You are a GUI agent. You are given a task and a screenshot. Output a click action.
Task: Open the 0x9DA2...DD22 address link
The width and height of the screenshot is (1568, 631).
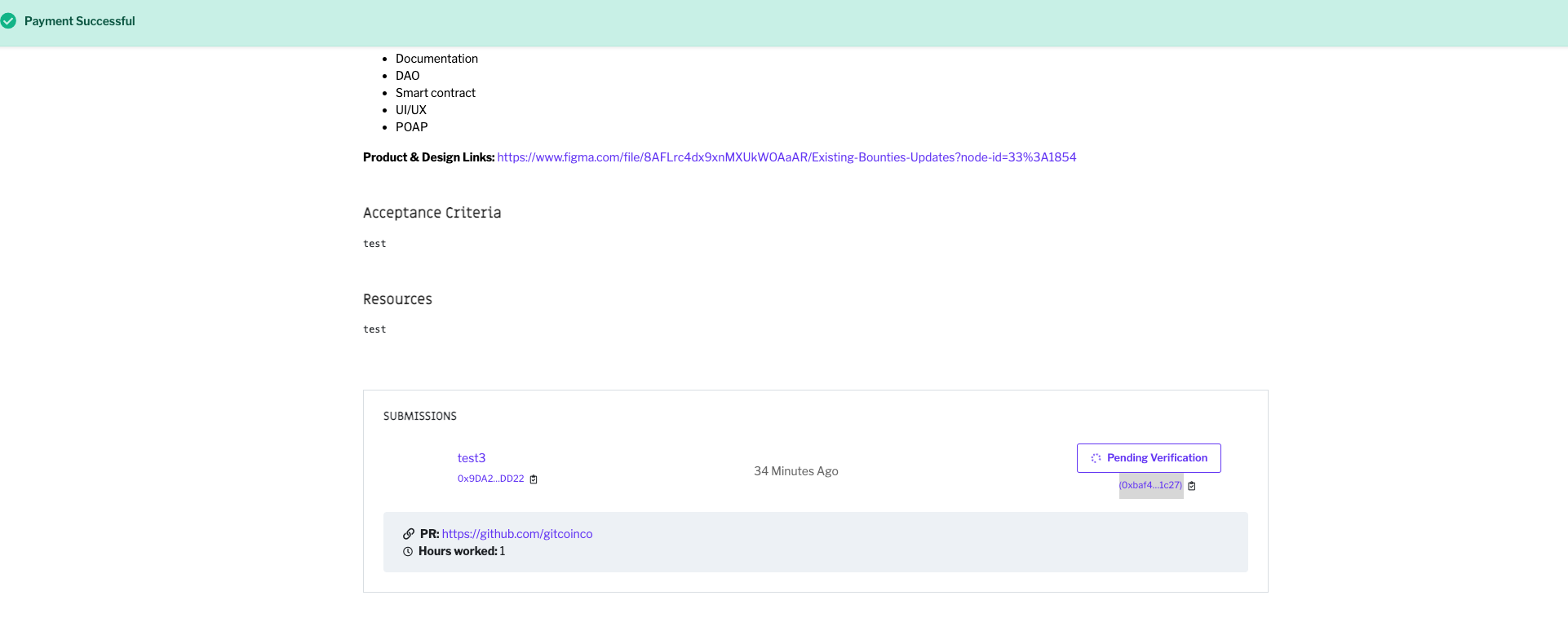(490, 479)
